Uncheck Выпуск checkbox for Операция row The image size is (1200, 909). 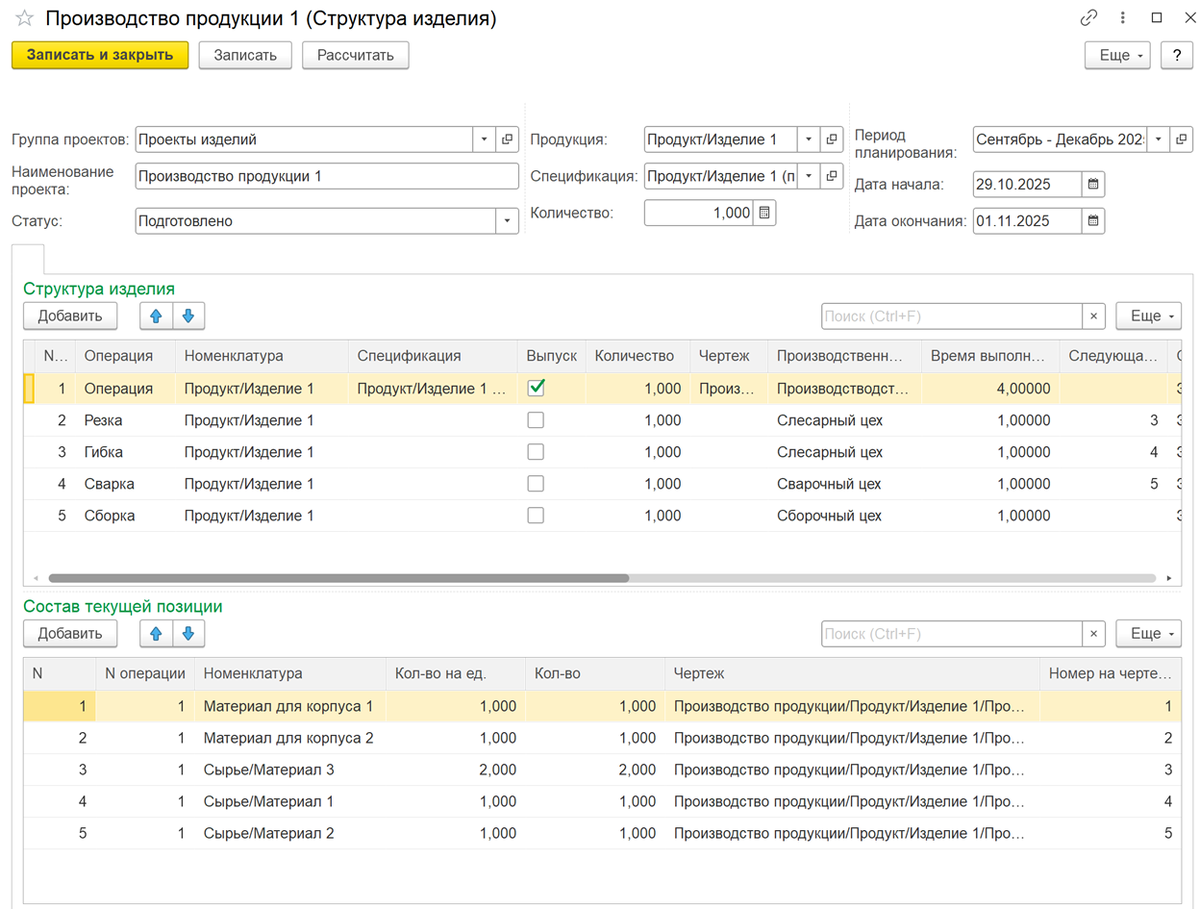536,388
